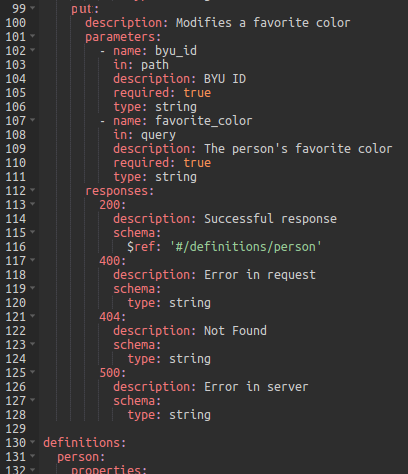
Task: Collapse the put block fold arrow on line 99
Action: [x=32, y=7]
